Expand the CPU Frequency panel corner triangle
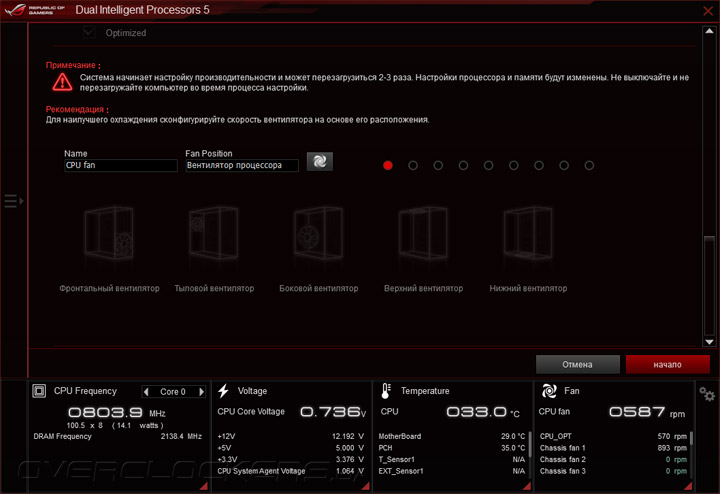720x494 pixels. pos(204,486)
